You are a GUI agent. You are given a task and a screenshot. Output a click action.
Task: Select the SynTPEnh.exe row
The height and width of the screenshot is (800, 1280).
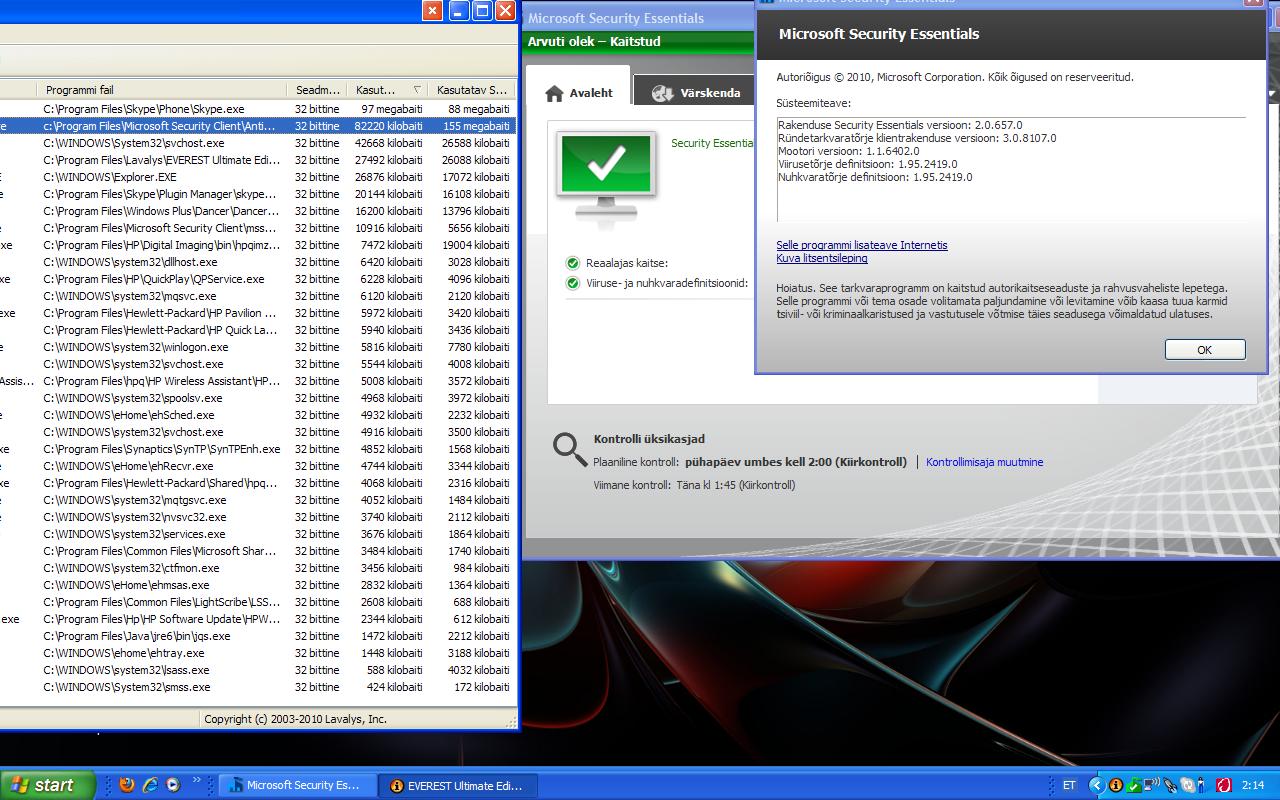(258, 449)
